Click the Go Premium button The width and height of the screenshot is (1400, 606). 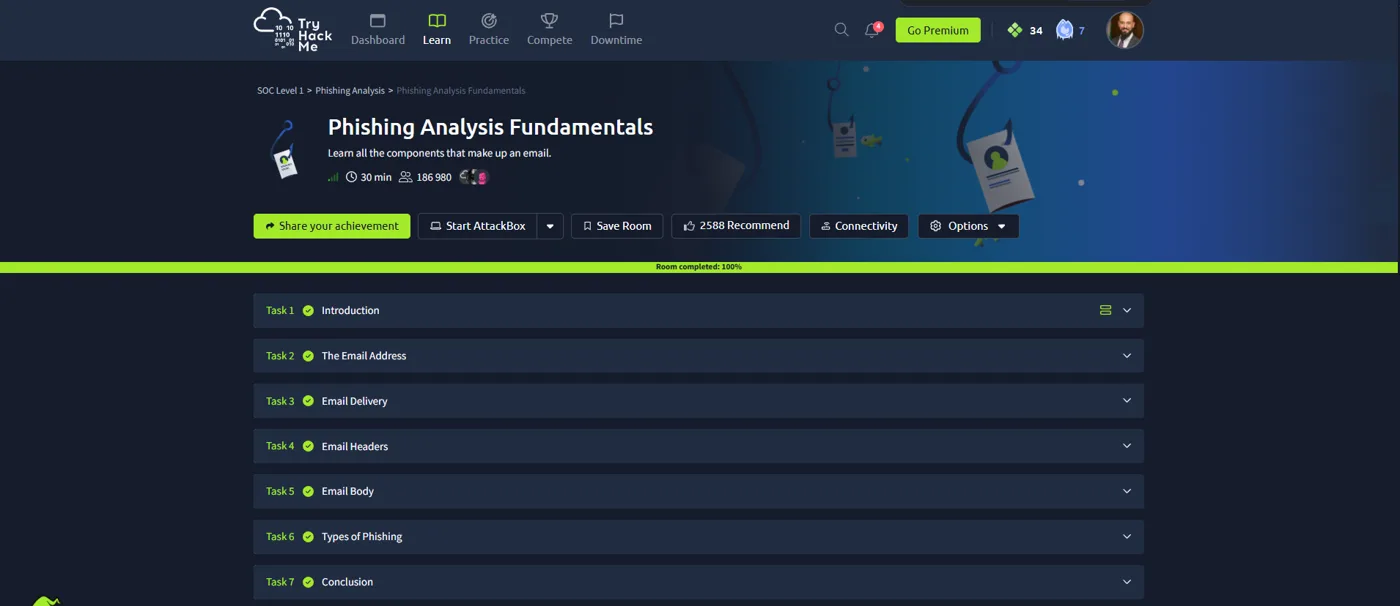(938, 30)
